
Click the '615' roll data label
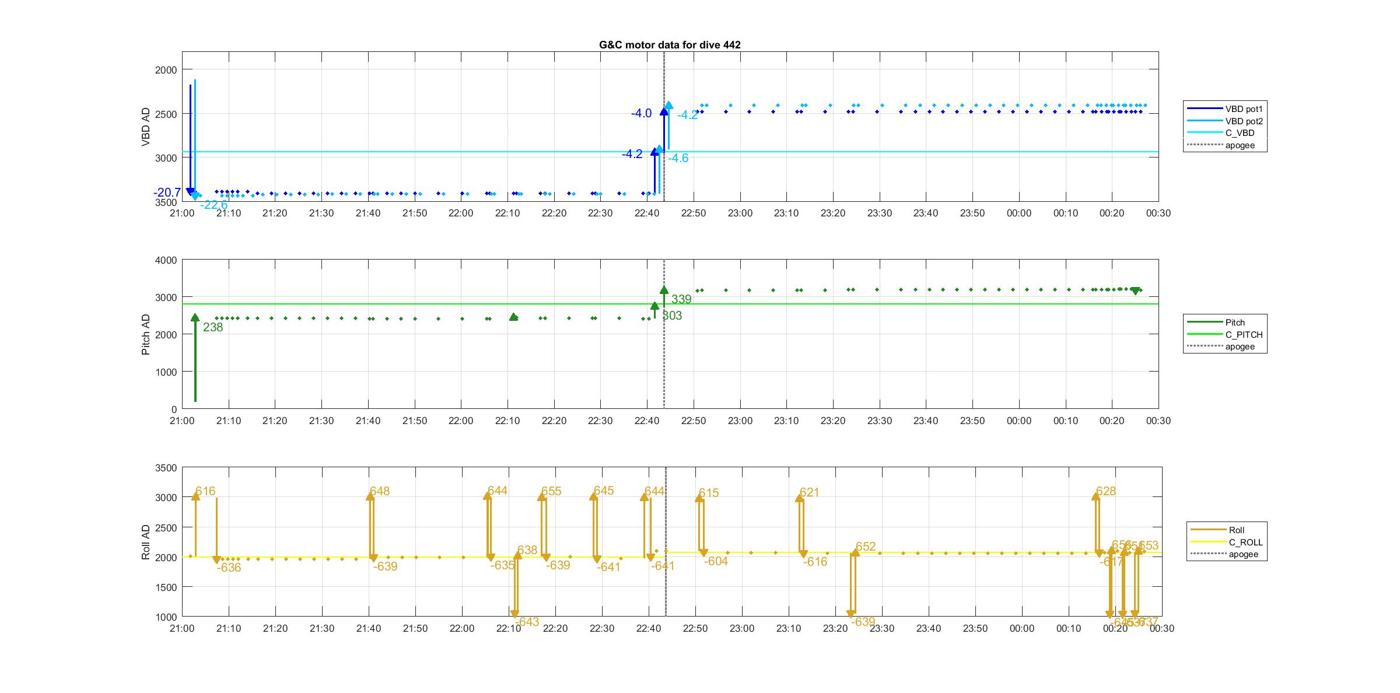[x=709, y=493]
